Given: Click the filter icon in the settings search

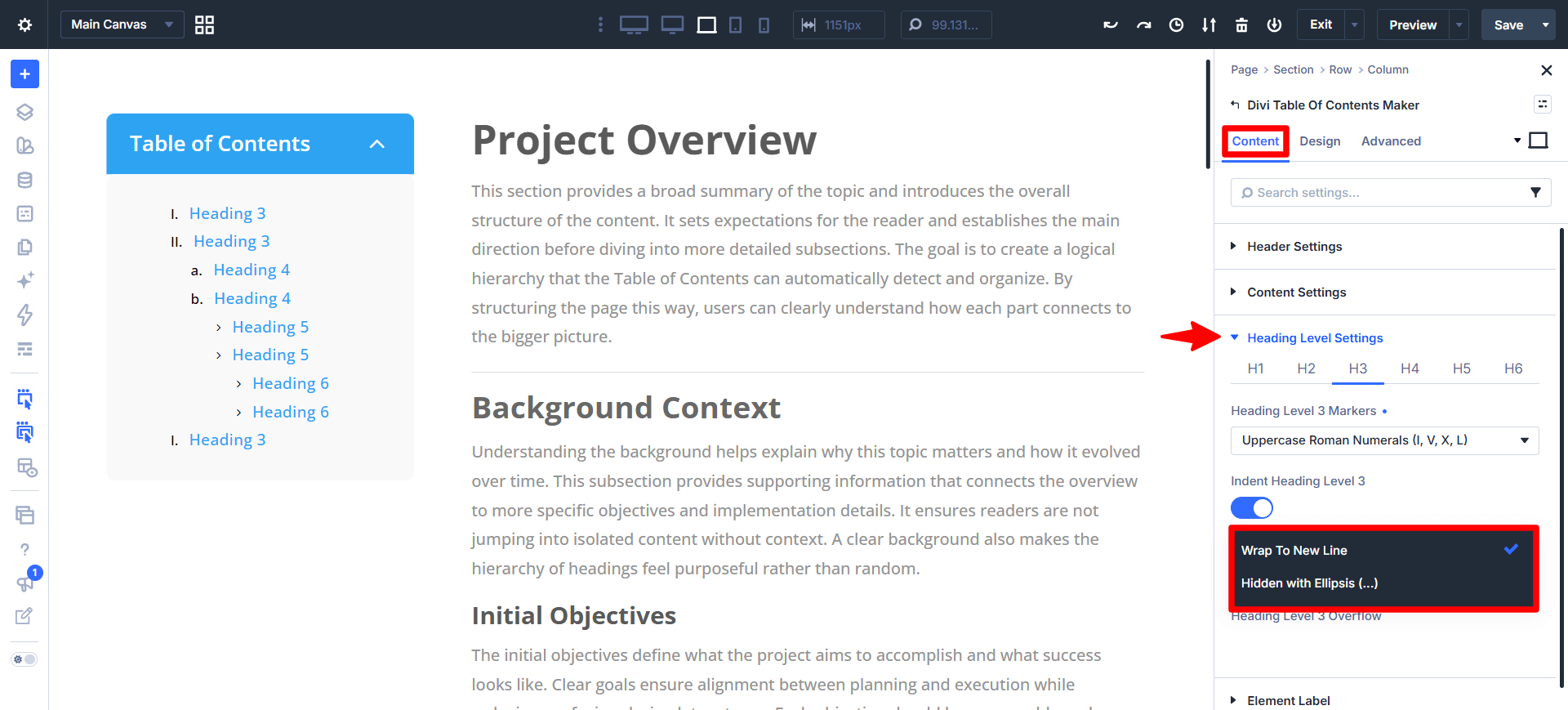Looking at the screenshot, I should [x=1535, y=193].
